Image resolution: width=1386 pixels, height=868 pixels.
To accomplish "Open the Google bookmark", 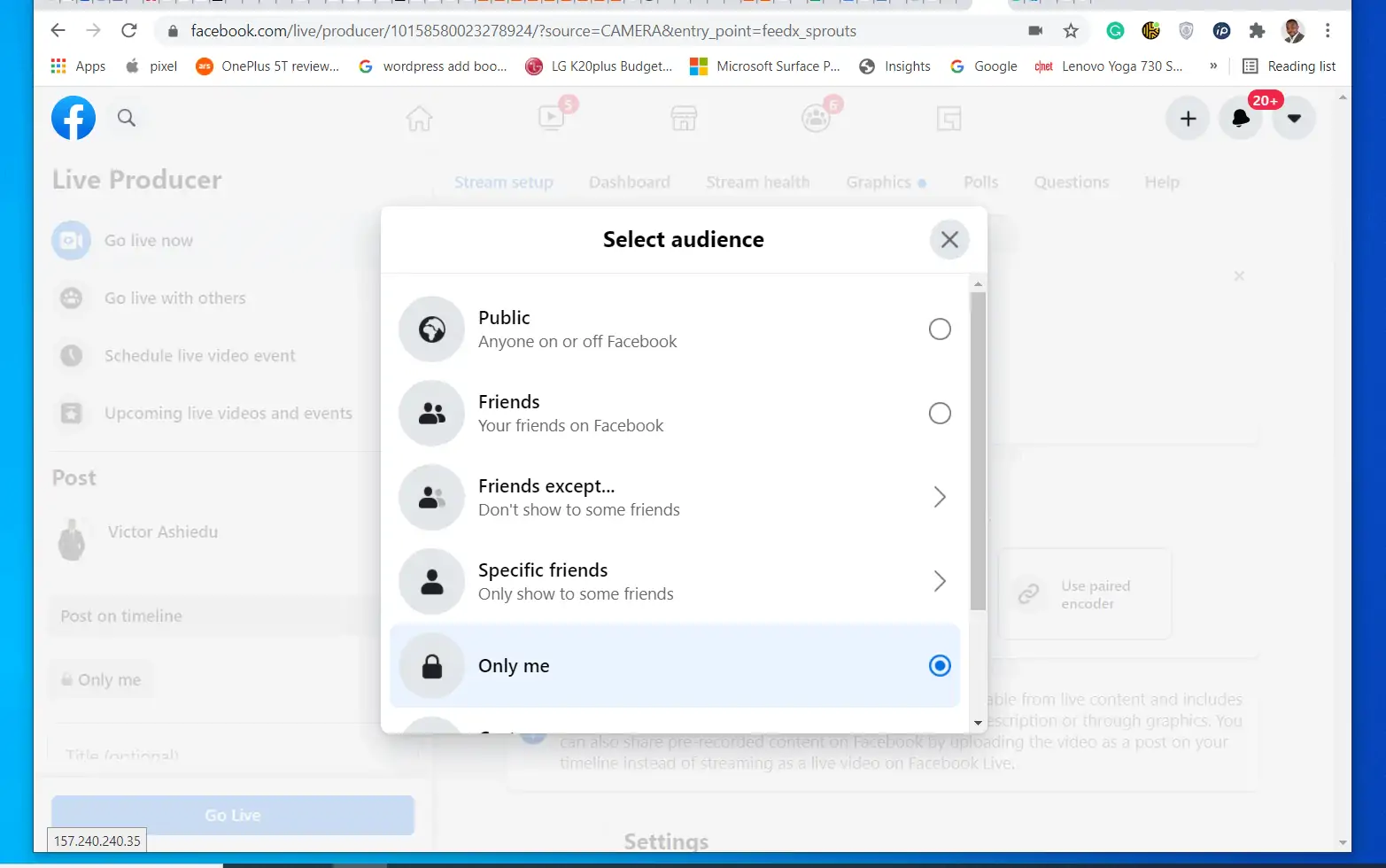I will 984,66.
